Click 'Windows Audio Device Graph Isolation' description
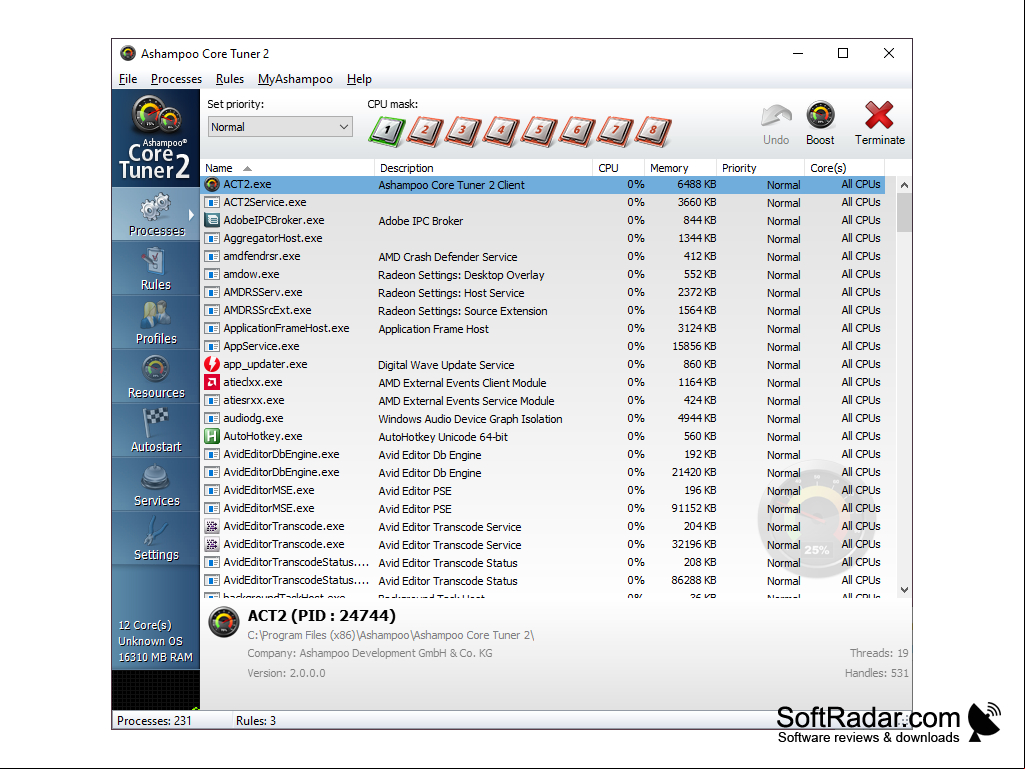 coord(470,419)
